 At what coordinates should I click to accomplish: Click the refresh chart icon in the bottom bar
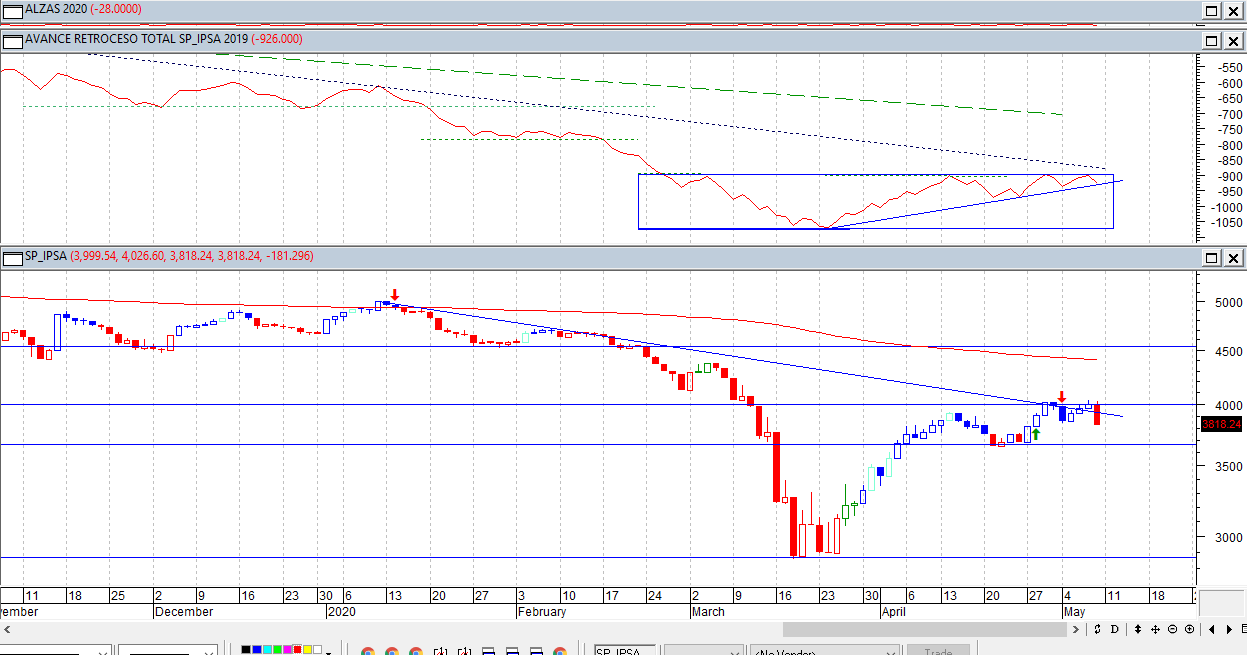[1098, 629]
